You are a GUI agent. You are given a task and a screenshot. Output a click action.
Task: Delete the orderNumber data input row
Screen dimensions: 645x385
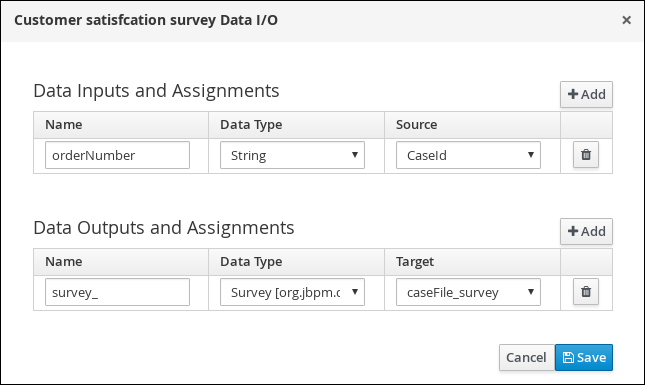pos(586,155)
